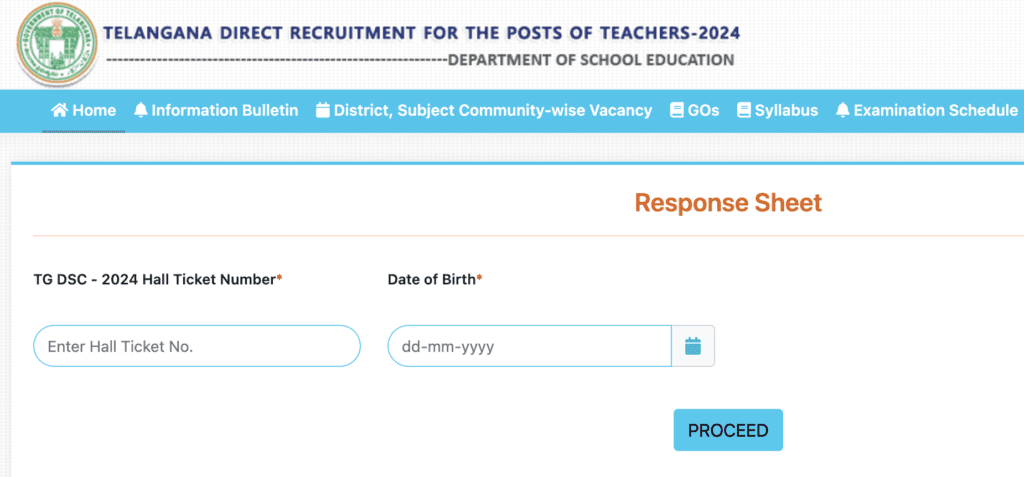Go to the Home menu item
Image resolution: width=1024 pixels, height=477 pixels.
coord(94,111)
